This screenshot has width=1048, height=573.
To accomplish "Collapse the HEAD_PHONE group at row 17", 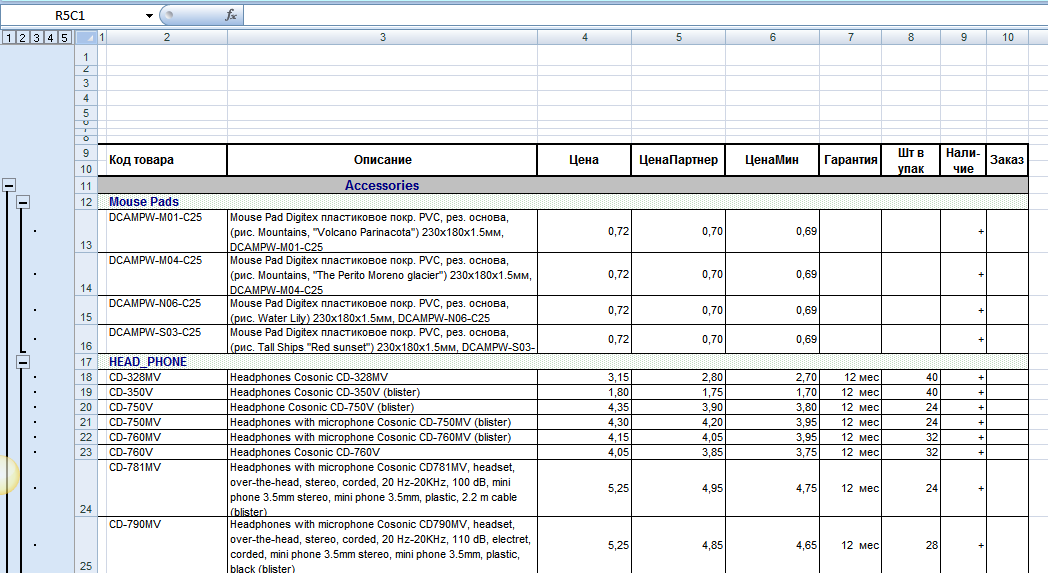I will point(23,362).
